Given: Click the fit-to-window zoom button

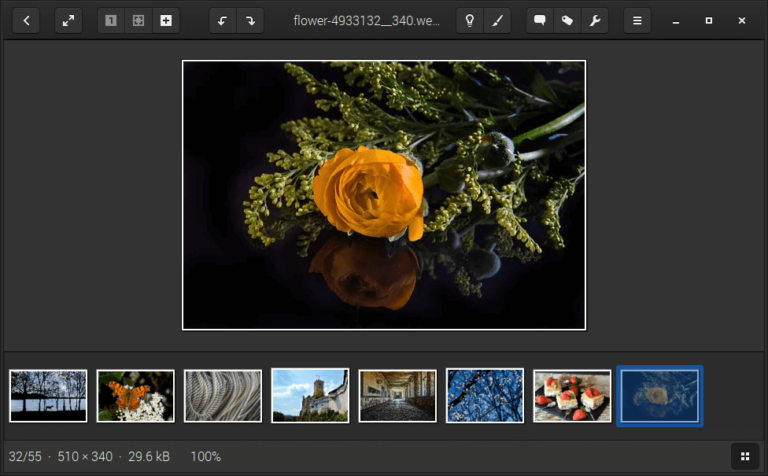Looking at the screenshot, I should 138,20.
